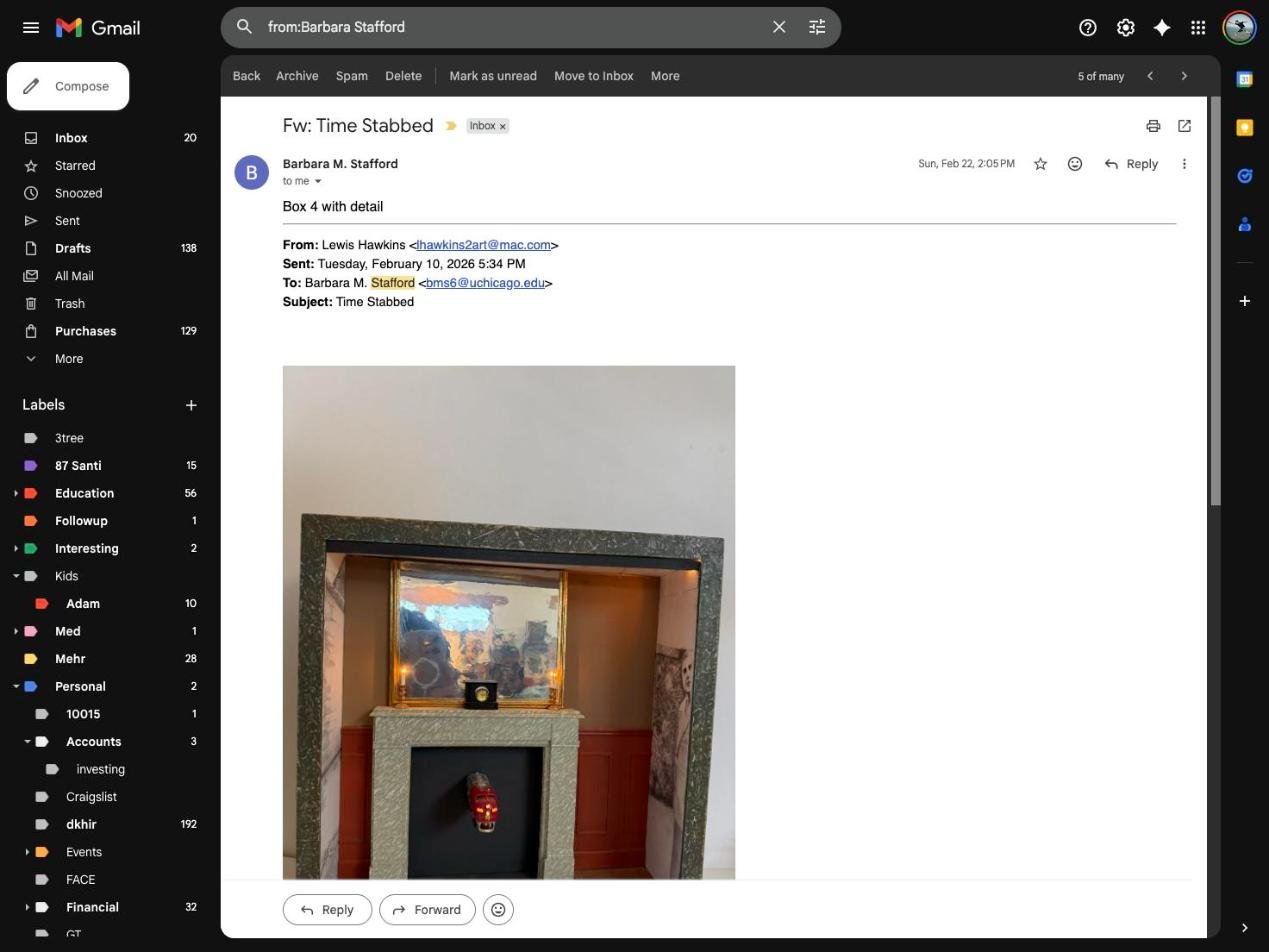The height and width of the screenshot is (952, 1269).
Task: Open bms6@uchicago.edu link
Action: pyautogui.click(x=486, y=283)
